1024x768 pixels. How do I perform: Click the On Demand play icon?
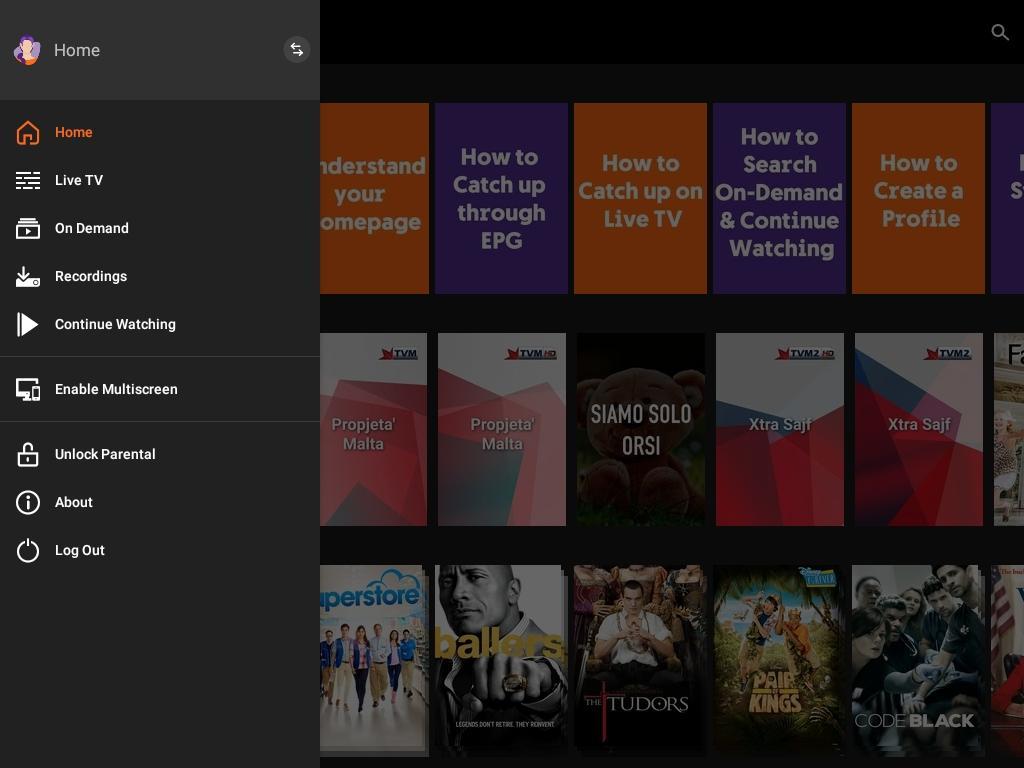(27, 229)
